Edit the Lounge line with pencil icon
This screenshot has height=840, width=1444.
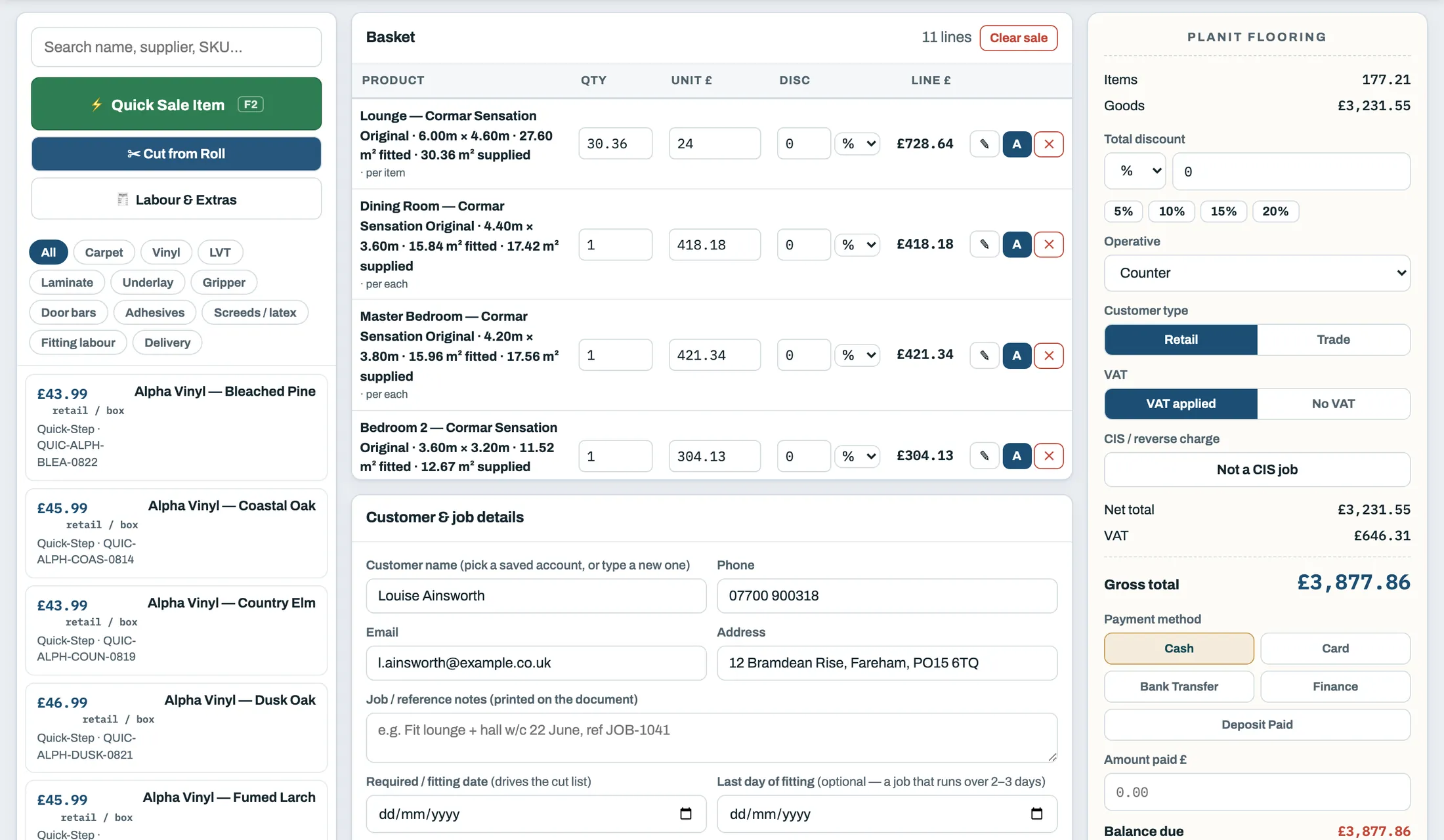(984, 144)
